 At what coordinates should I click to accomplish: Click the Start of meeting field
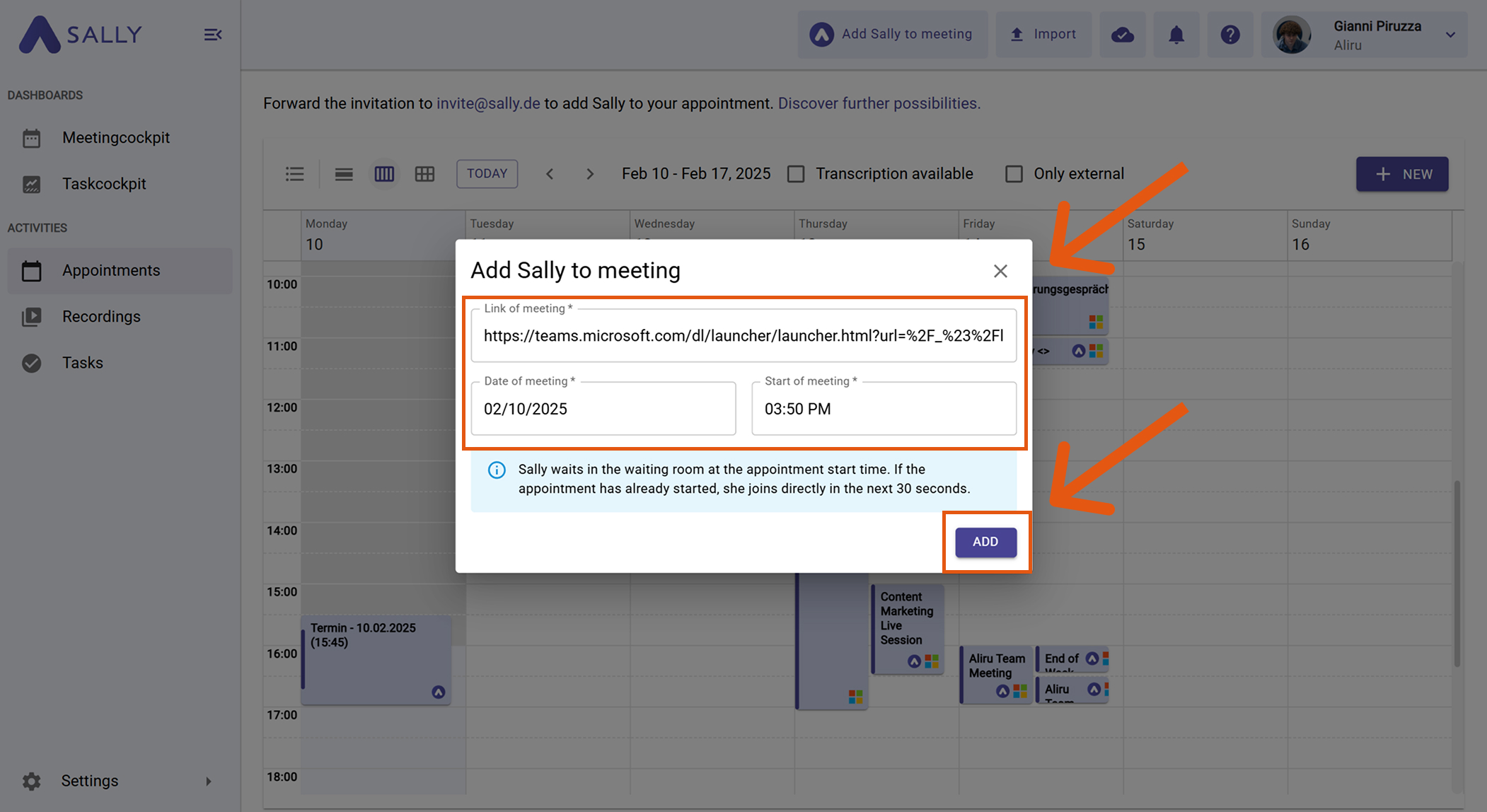(884, 408)
